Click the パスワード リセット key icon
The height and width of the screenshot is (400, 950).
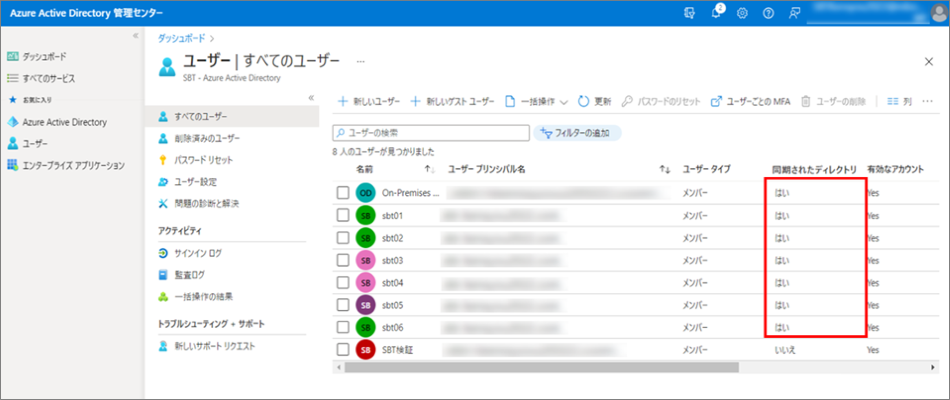162,160
